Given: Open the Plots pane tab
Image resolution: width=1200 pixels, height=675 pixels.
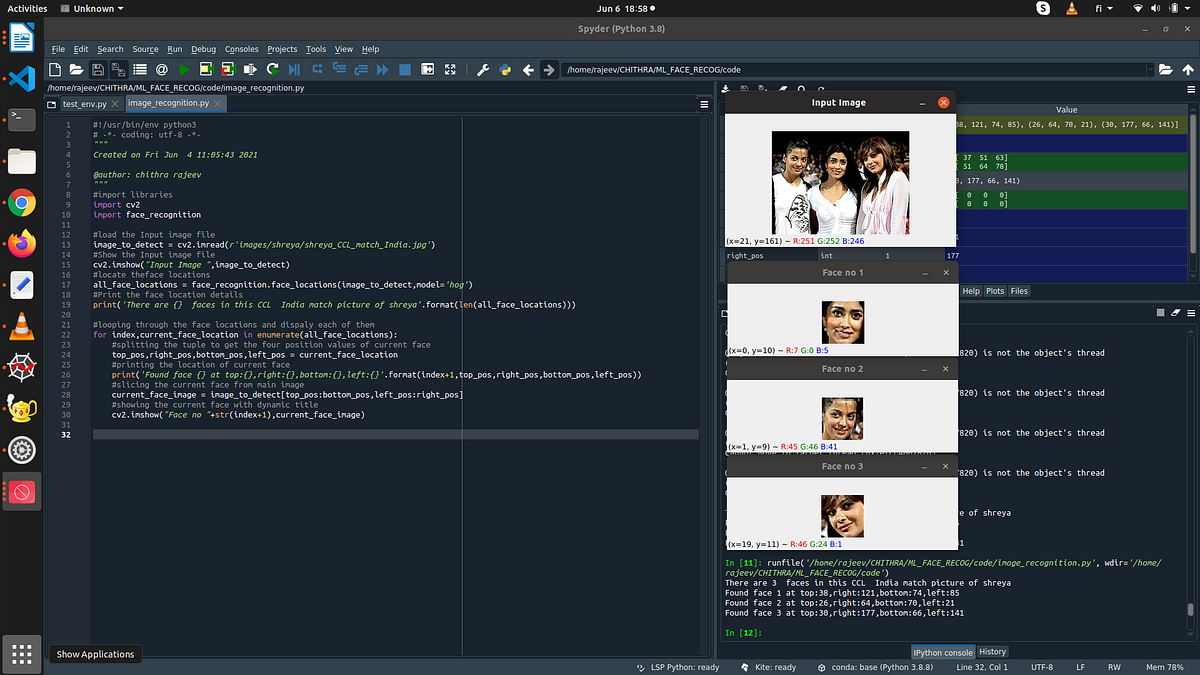Looking at the screenshot, I should click(x=995, y=290).
